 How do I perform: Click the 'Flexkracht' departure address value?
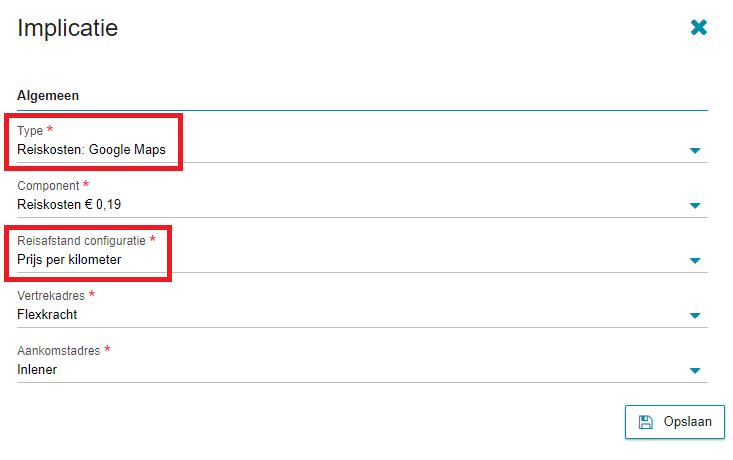47,315
